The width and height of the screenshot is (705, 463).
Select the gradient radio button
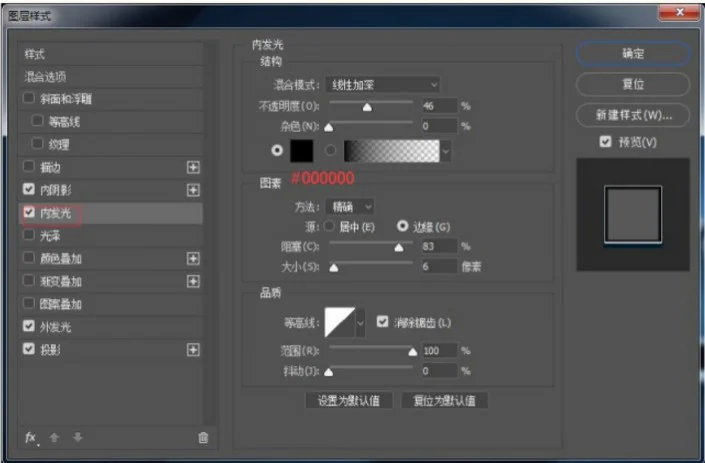click(330, 150)
